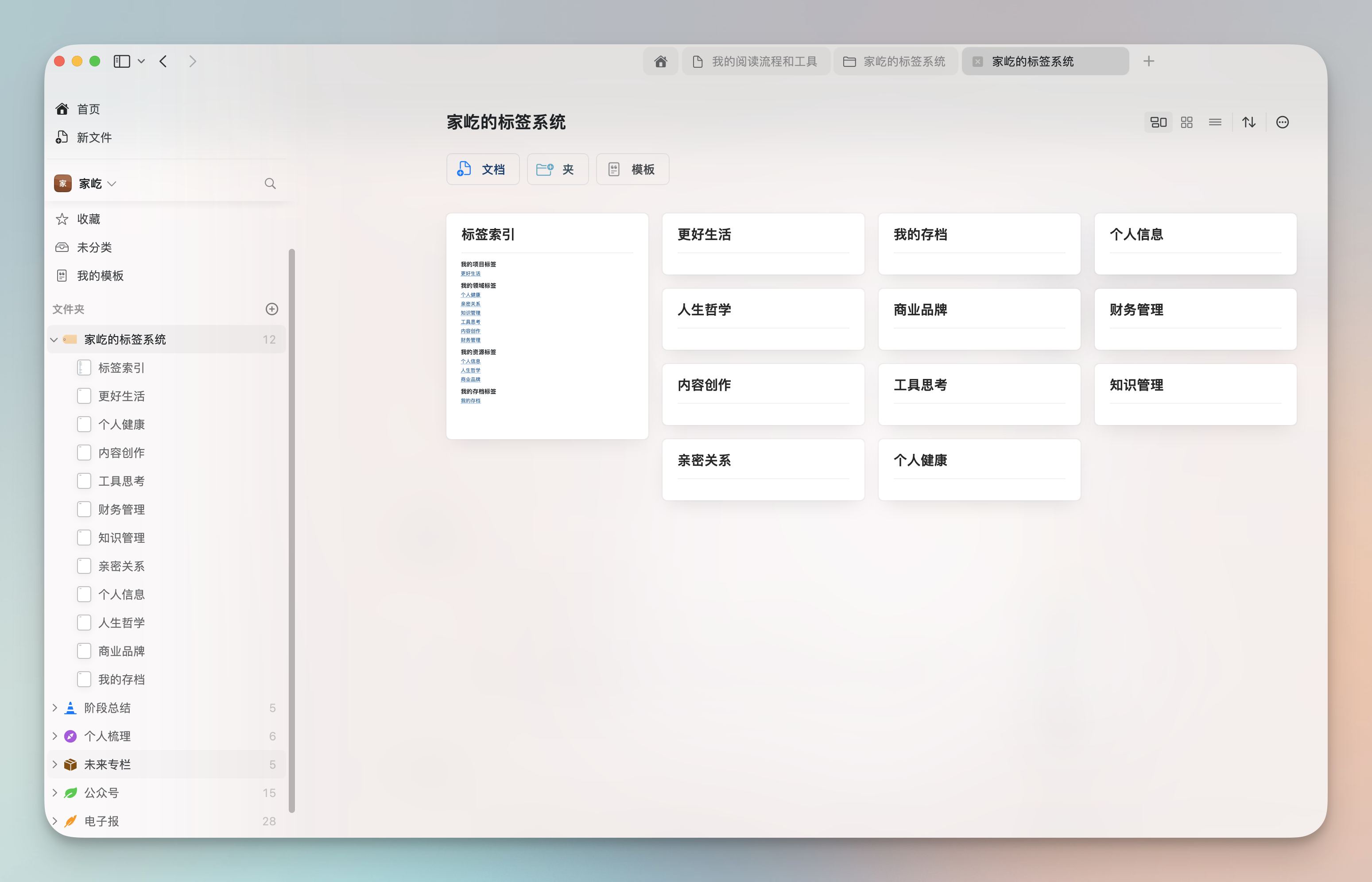This screenshot has width=1372, height=882.
Task: Open the sort order arrows icon
Action: pyautogui.click(x=1248, y=122)
